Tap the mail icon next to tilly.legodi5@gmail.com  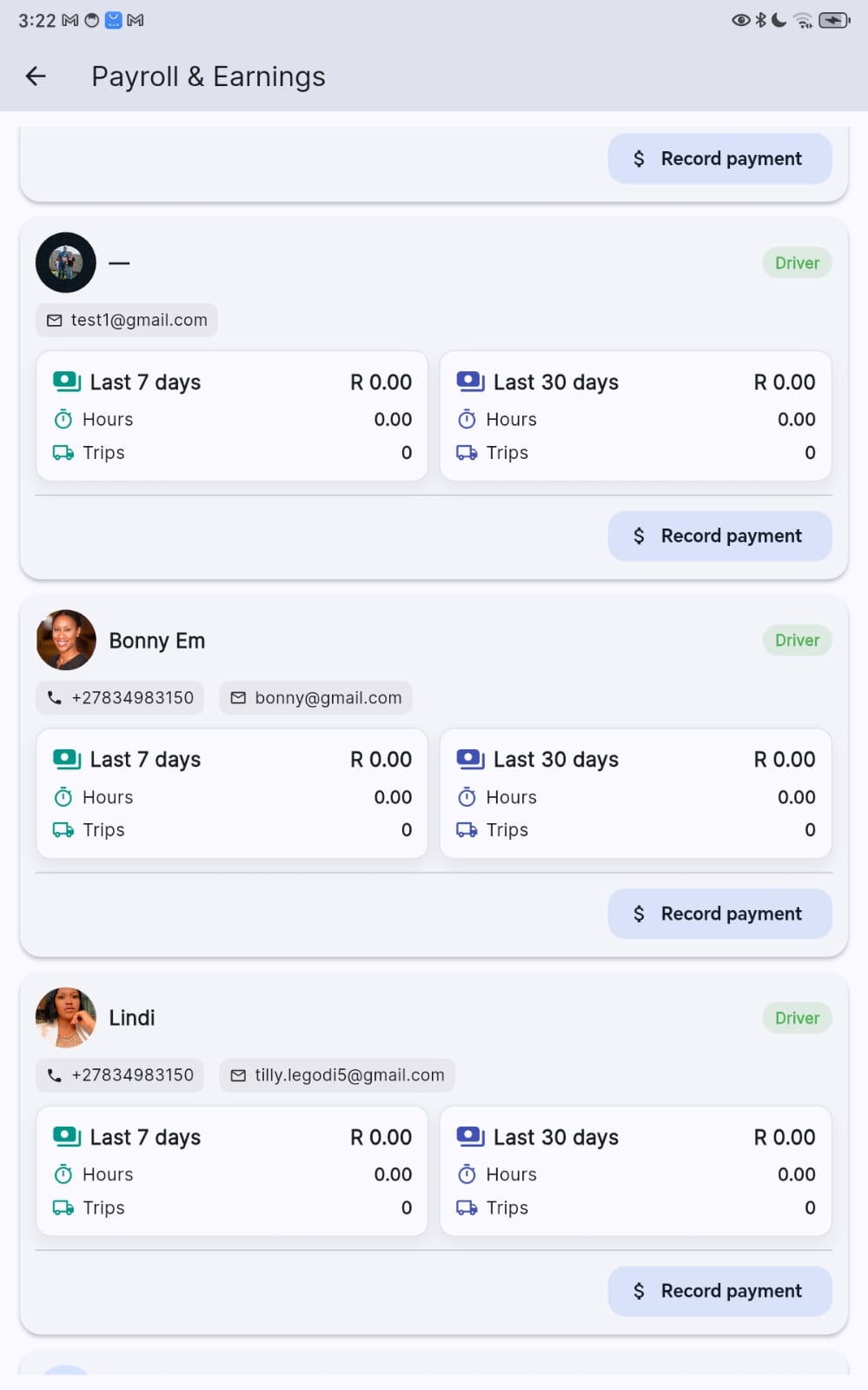pos(238,1075)
